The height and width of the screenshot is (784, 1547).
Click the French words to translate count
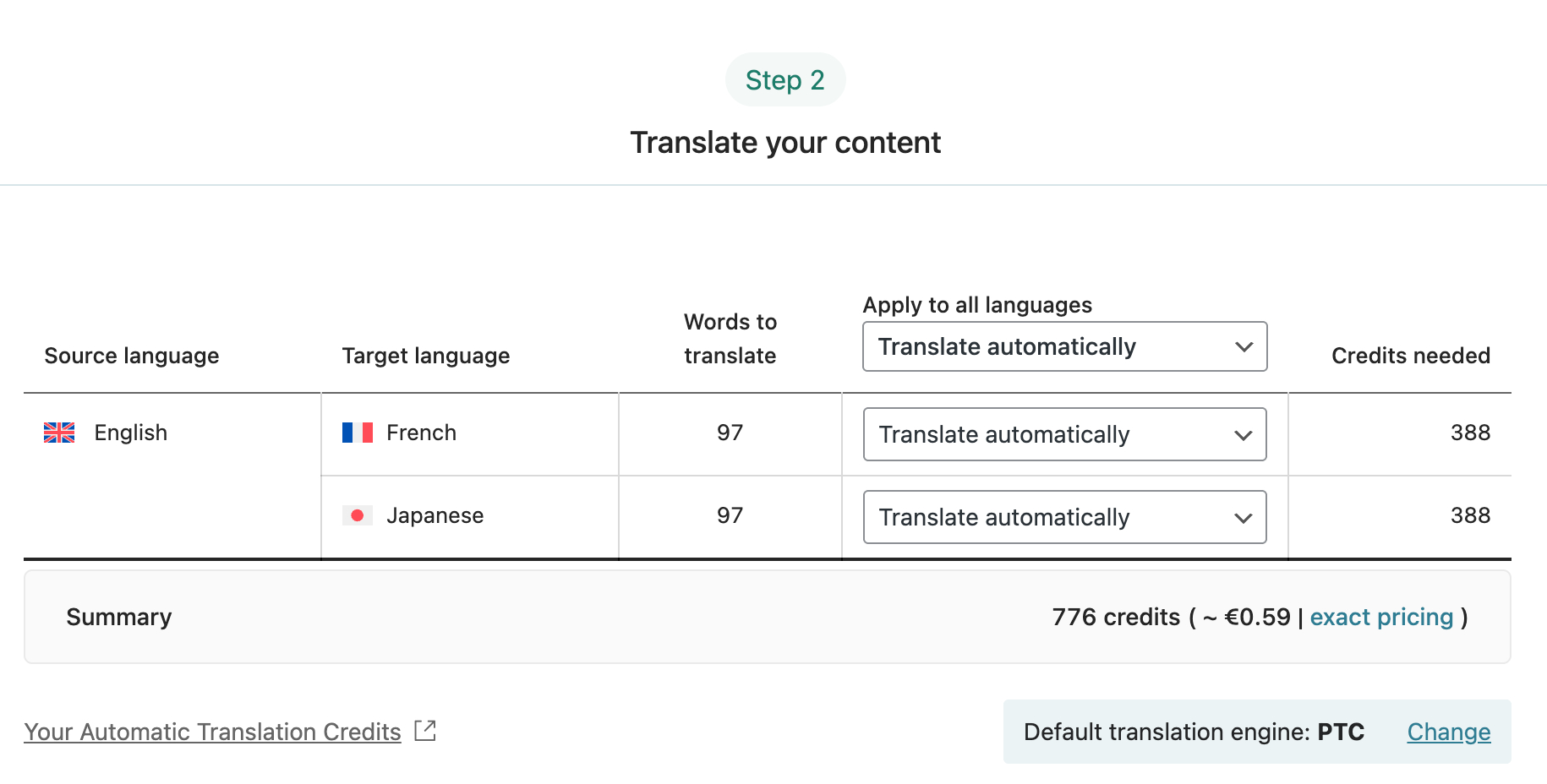730,433
